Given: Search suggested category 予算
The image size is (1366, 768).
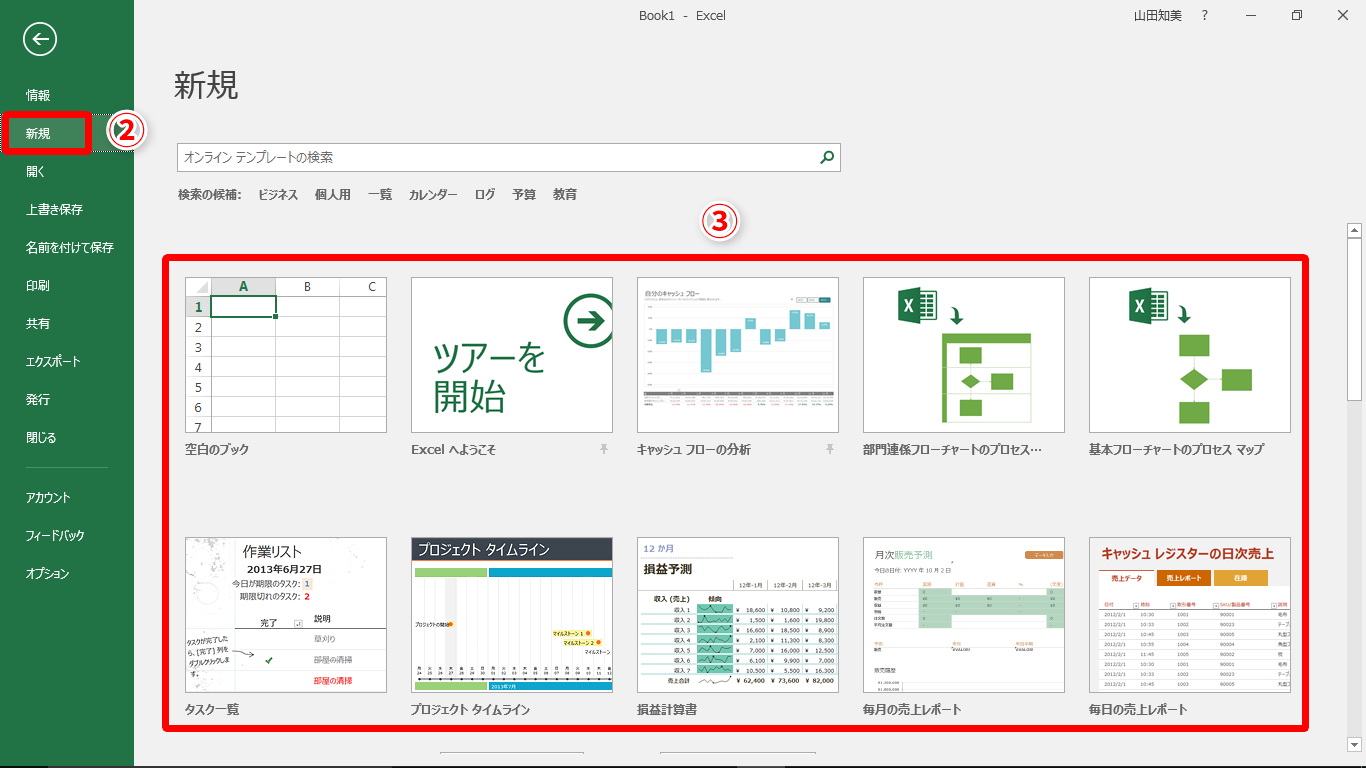Looking at the screenshot, I should pos(524,195).
